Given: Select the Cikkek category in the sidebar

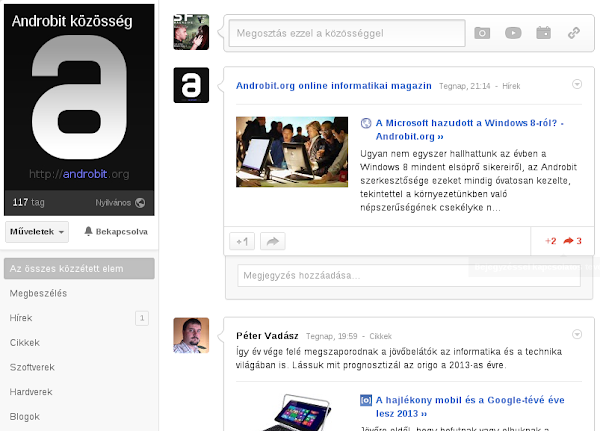Looking at the screenshot, I should [24, 343].
